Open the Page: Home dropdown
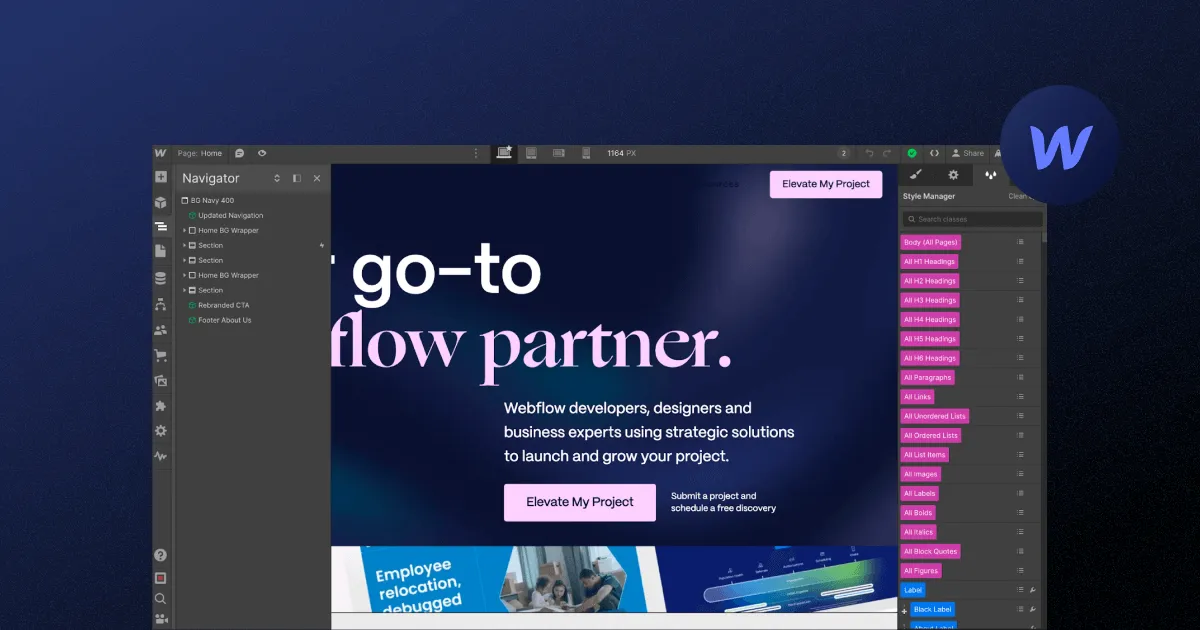This screenshot has width=1200, height=630. tap(200, 153)
